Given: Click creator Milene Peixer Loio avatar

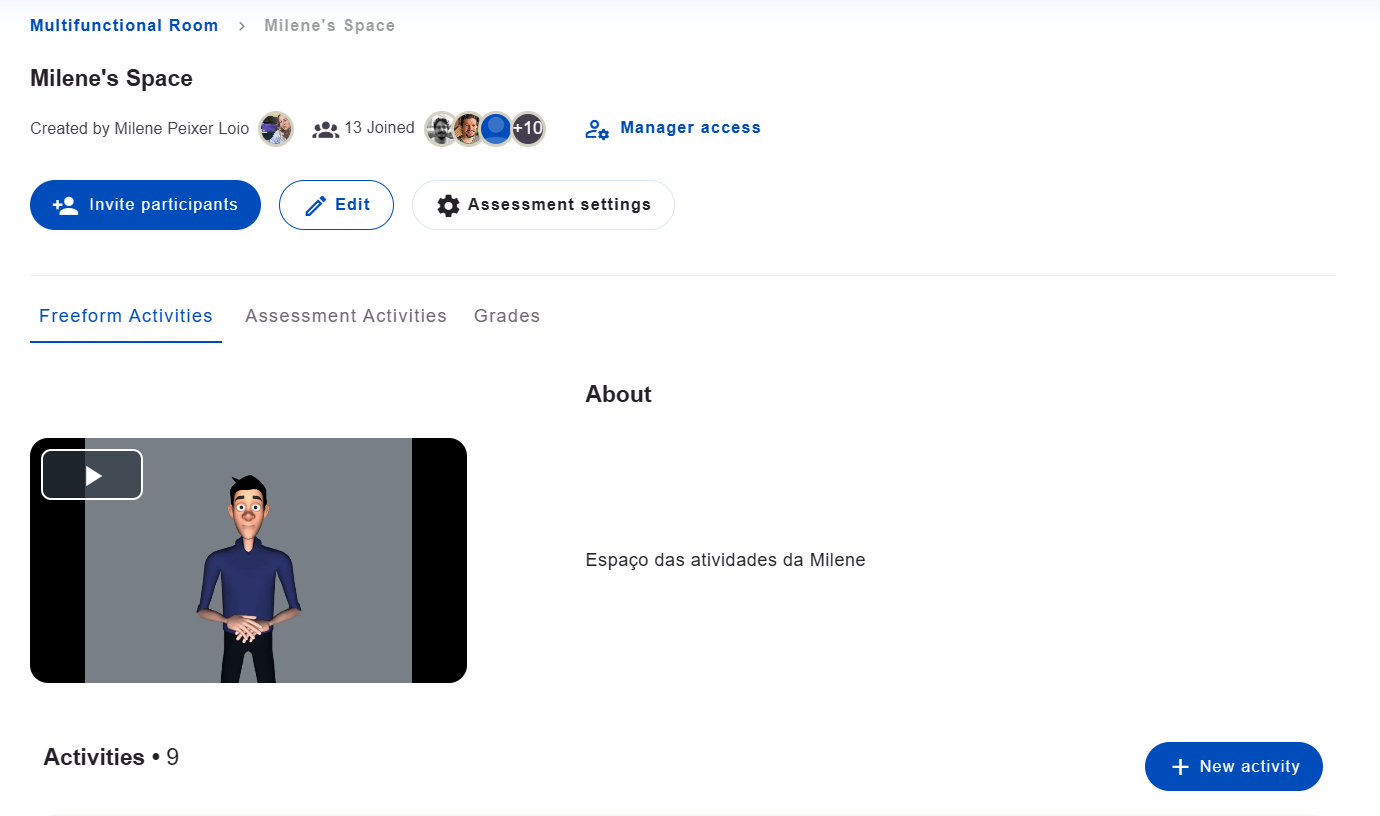Looking at the screenshot, I should point(276,128).
